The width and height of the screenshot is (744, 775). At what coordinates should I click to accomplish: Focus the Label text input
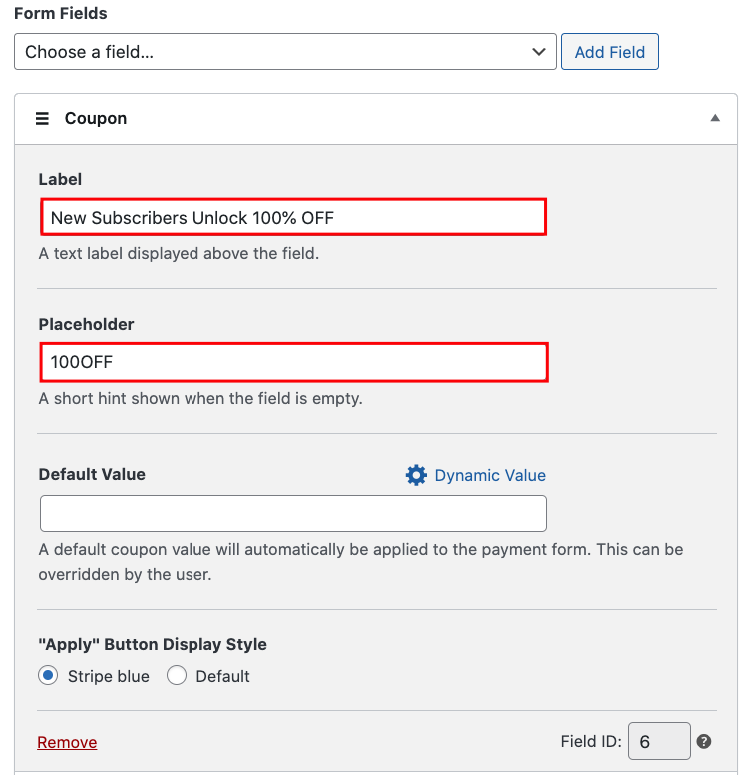coord(293,217)
